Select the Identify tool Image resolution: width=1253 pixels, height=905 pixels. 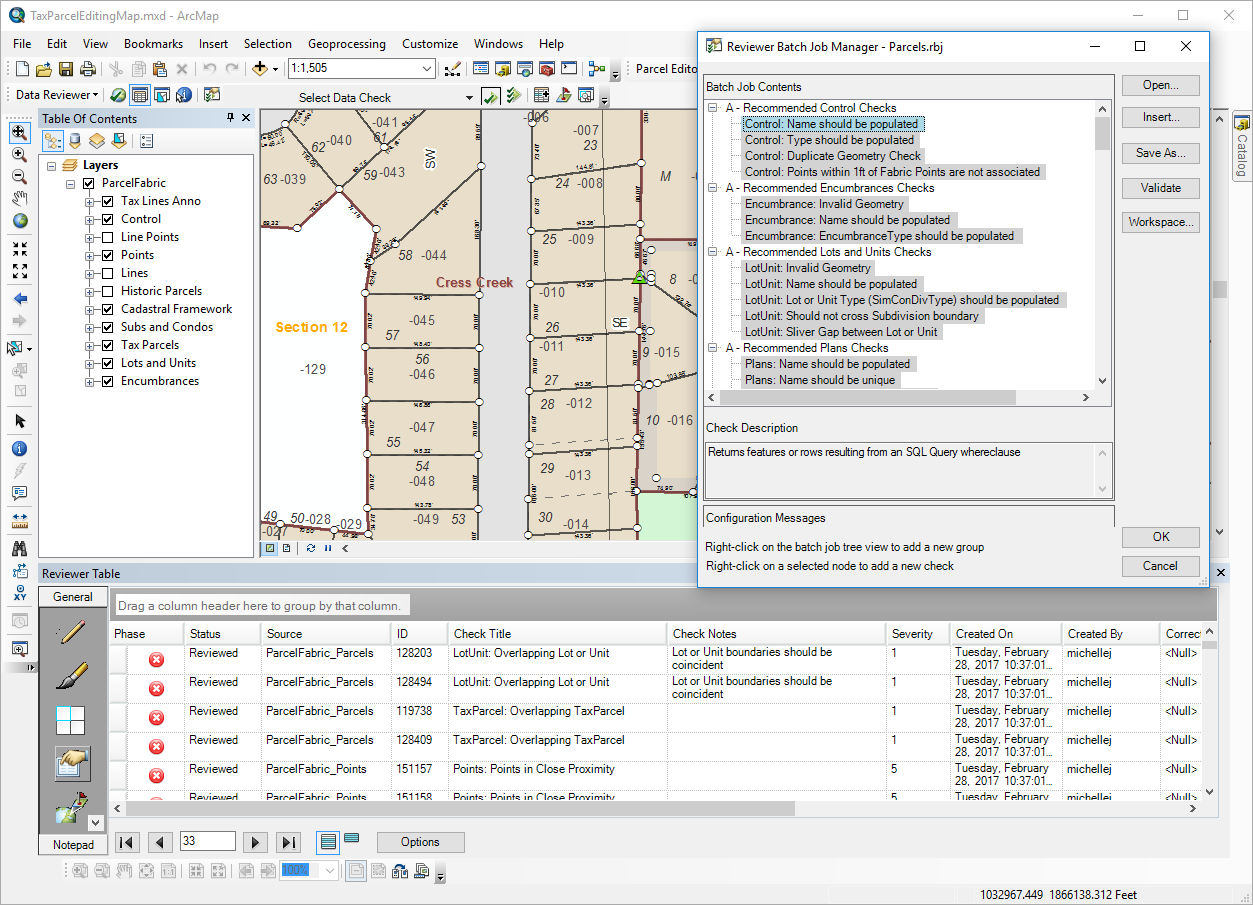tap(19, 449)
